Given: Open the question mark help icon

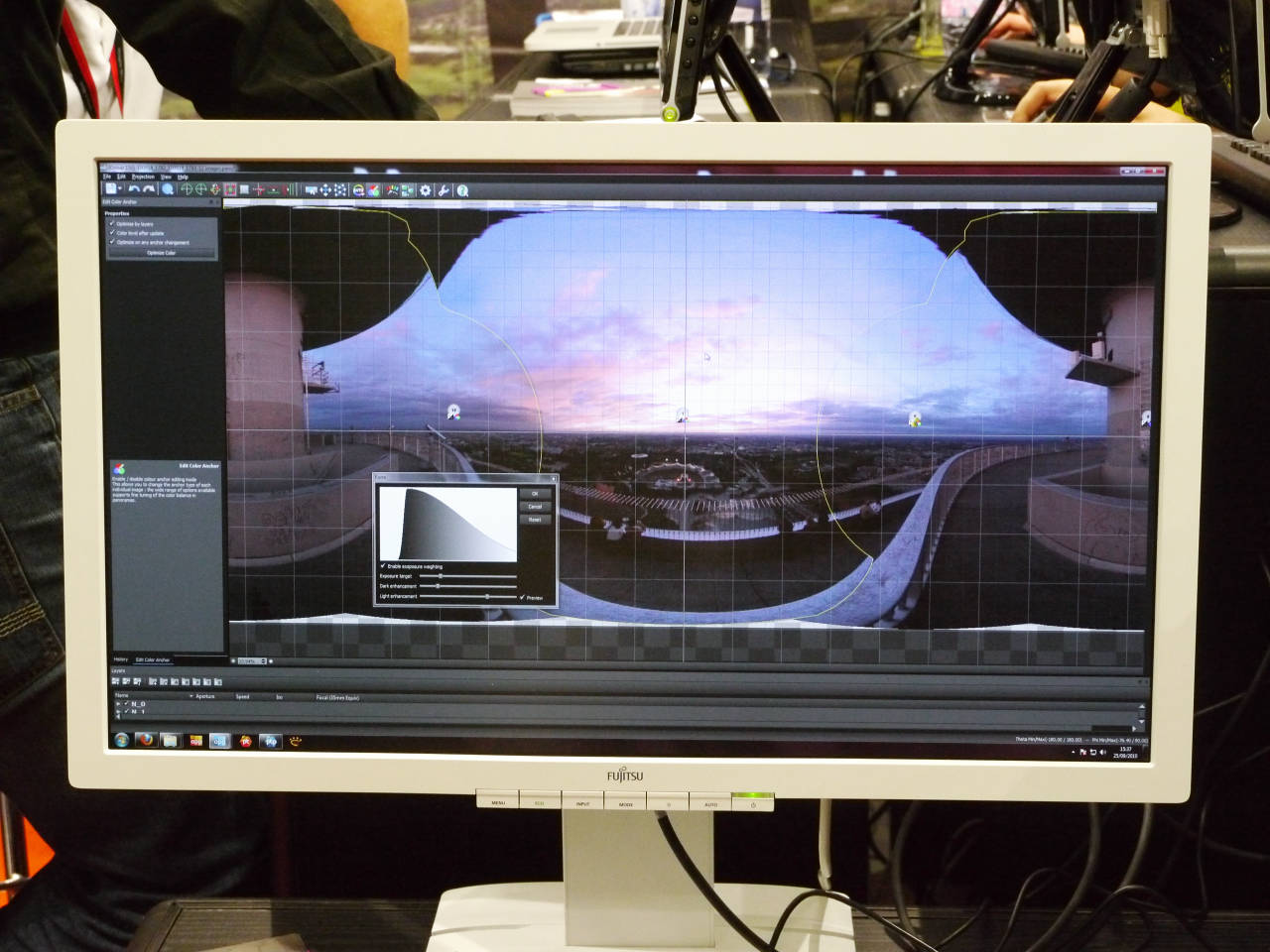Looking at the screenshot, I should pos(462,189).
